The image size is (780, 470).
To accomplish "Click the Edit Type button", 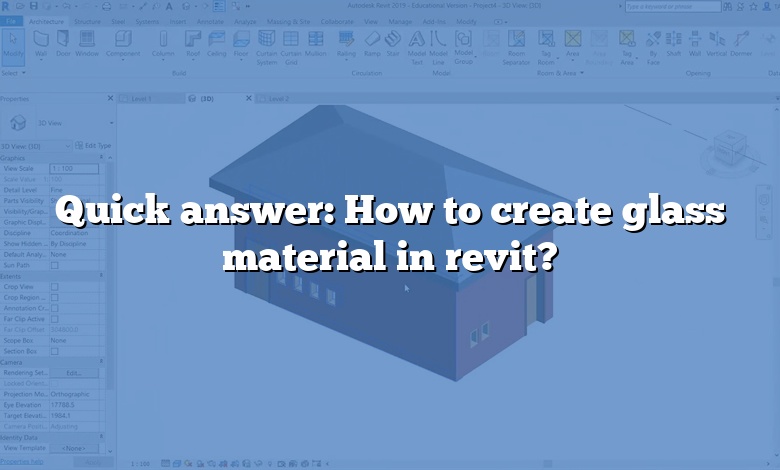I will [98, 145].
